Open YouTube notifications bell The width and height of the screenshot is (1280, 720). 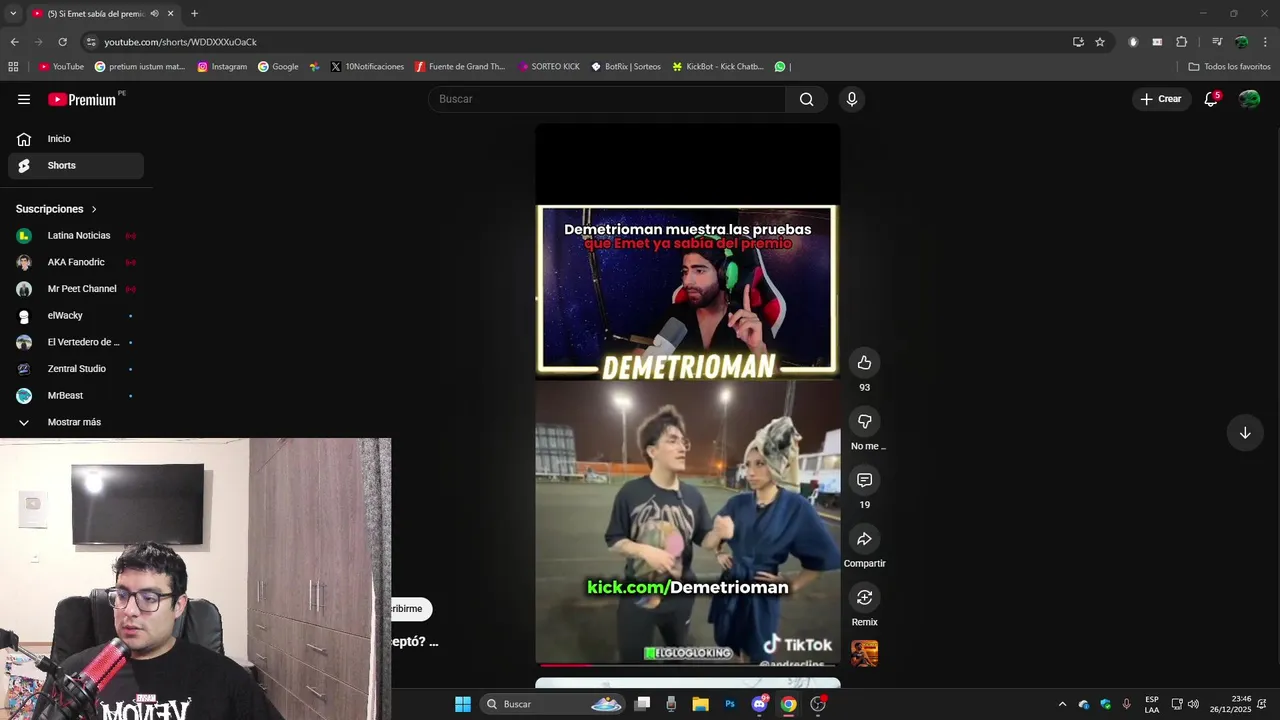point(1211,99)
